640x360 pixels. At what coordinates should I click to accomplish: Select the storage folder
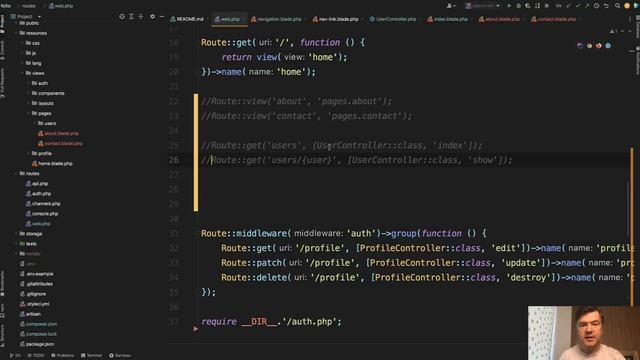[x=31, y=234]
